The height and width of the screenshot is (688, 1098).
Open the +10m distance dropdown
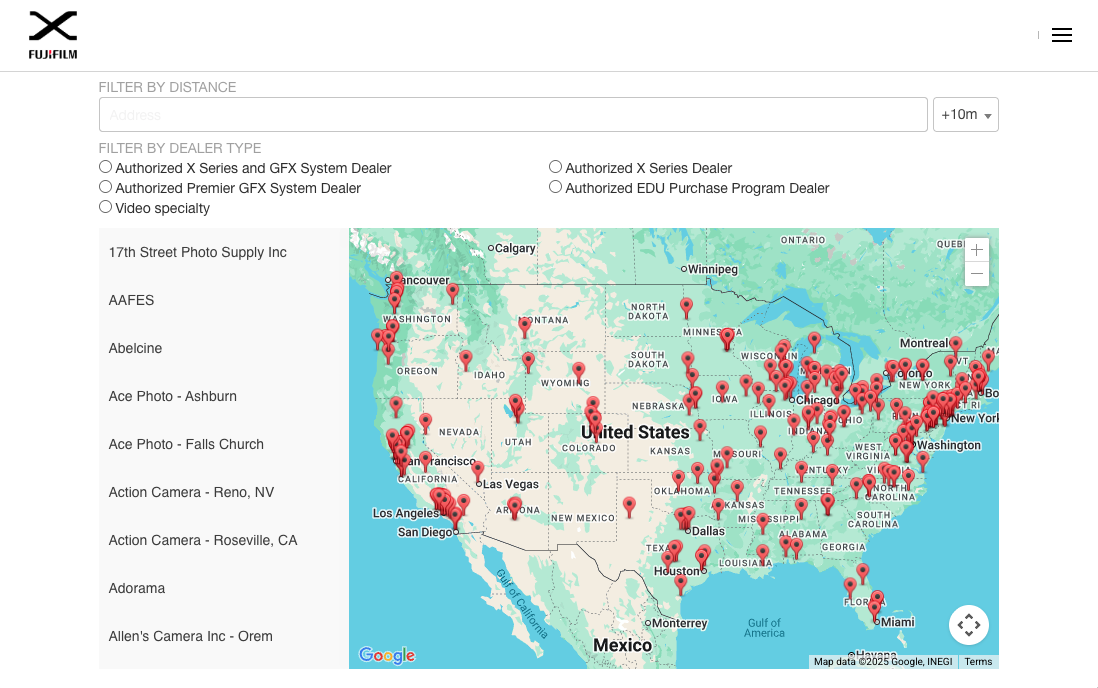pos(965,115)
